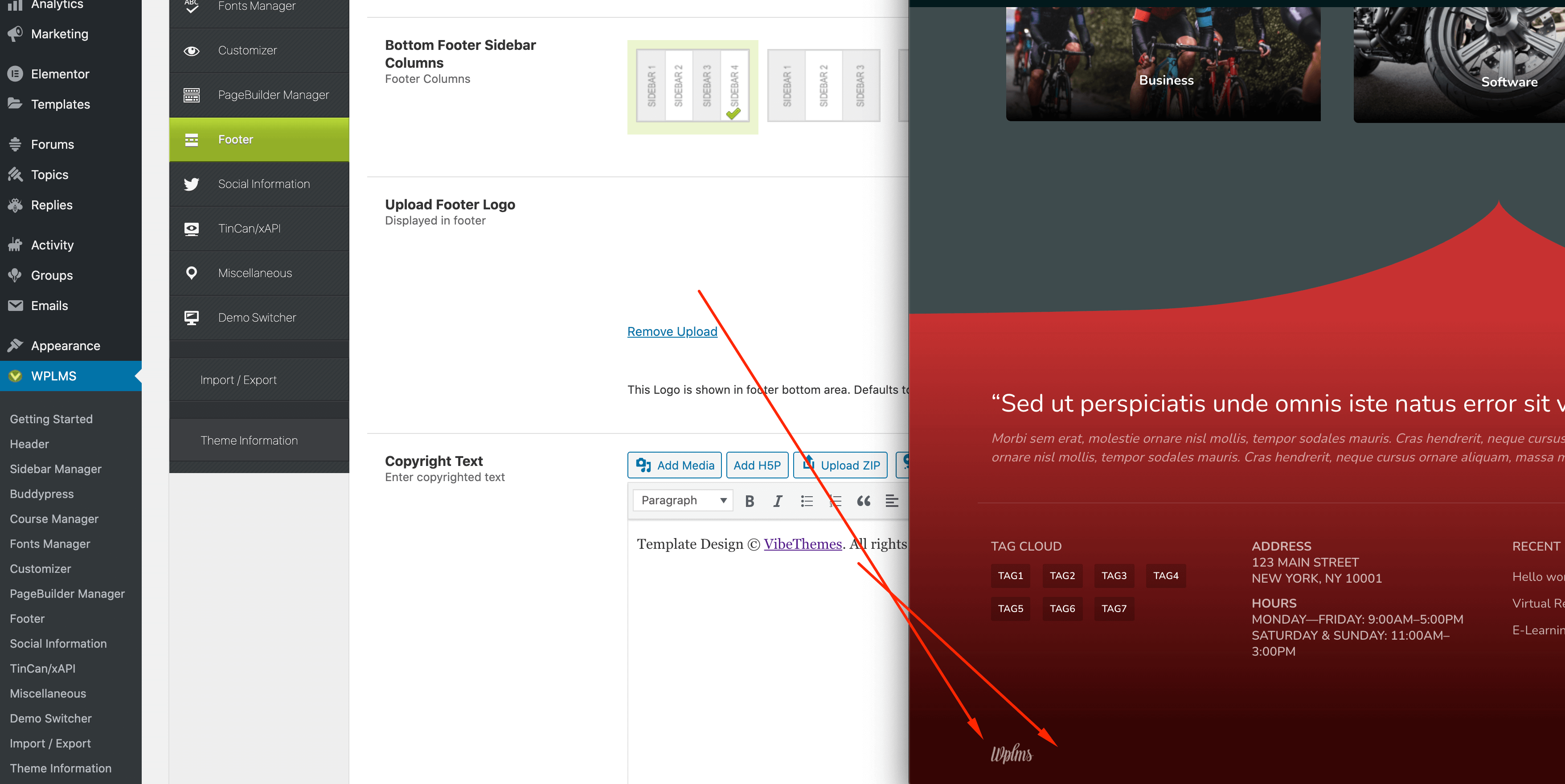Click the Elementor logo icon
The image size is (1565, 784).
pyautogui.click(x=15, y=74)
